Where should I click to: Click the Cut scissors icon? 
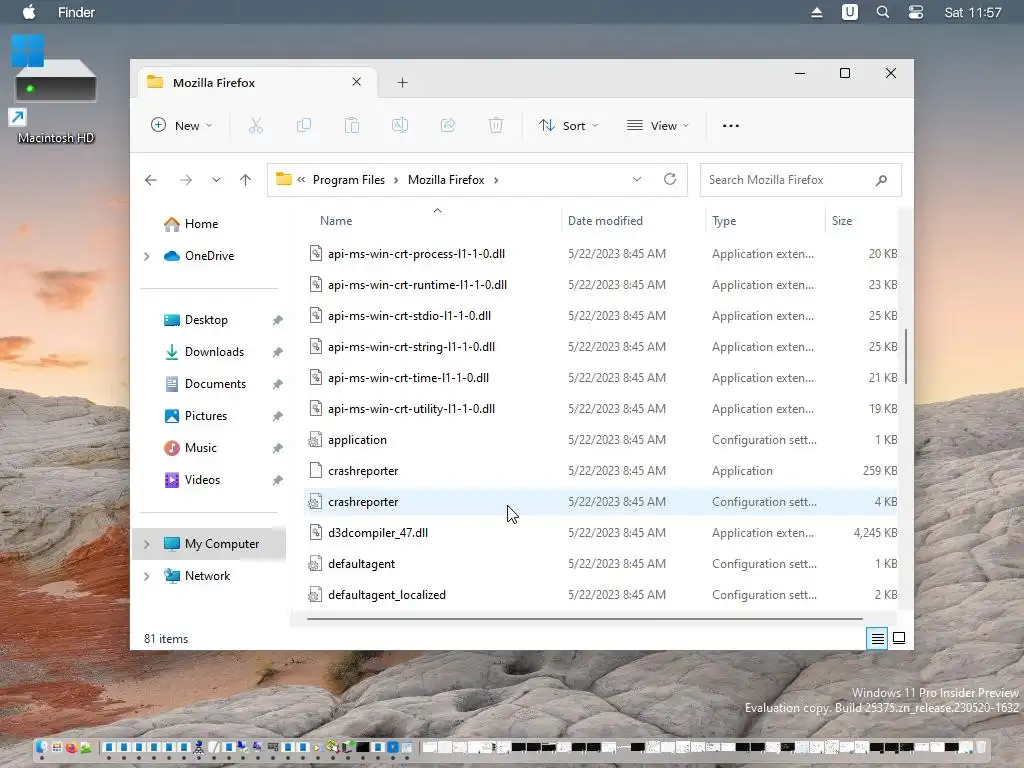[255, 125]
